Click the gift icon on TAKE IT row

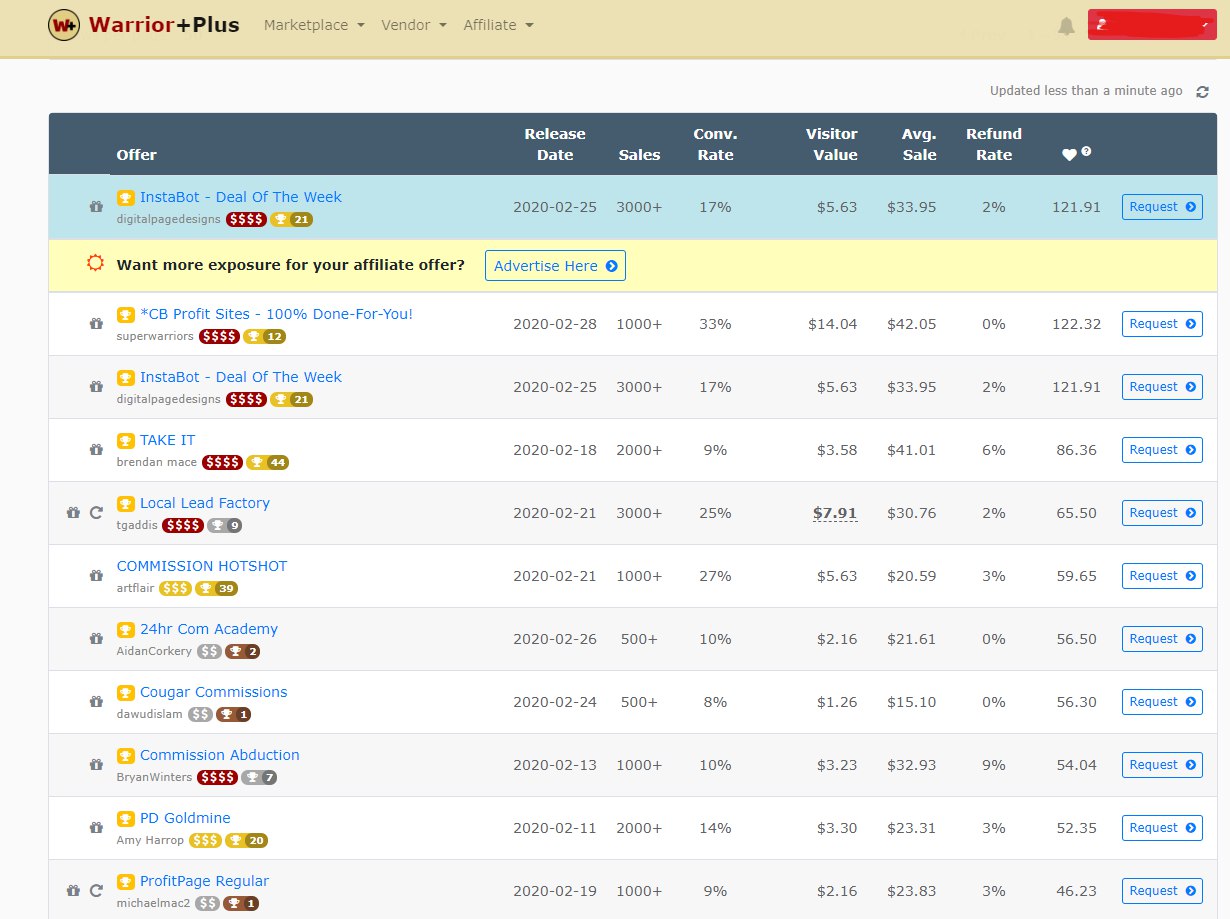96,450
